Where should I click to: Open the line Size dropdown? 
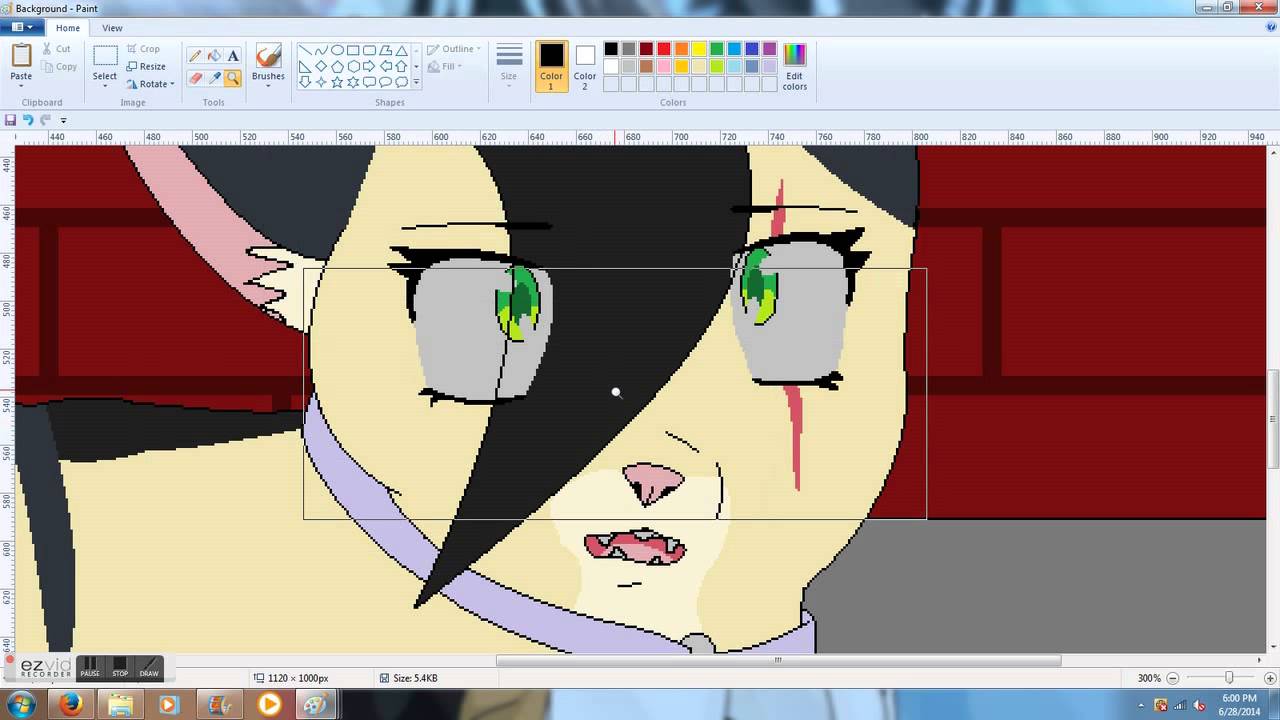[x=509, y=66]
